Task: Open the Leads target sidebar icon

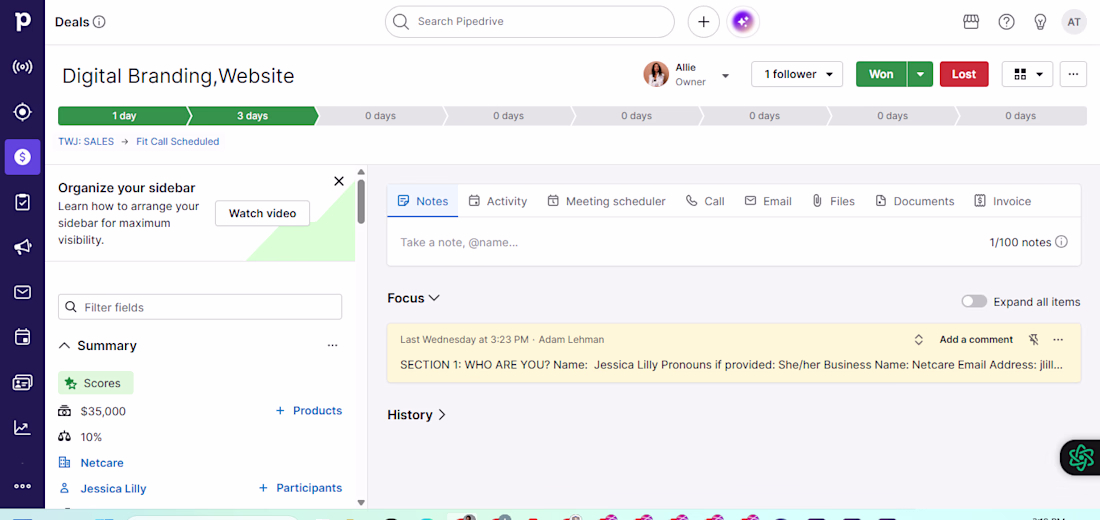Action: coord(22,112)
